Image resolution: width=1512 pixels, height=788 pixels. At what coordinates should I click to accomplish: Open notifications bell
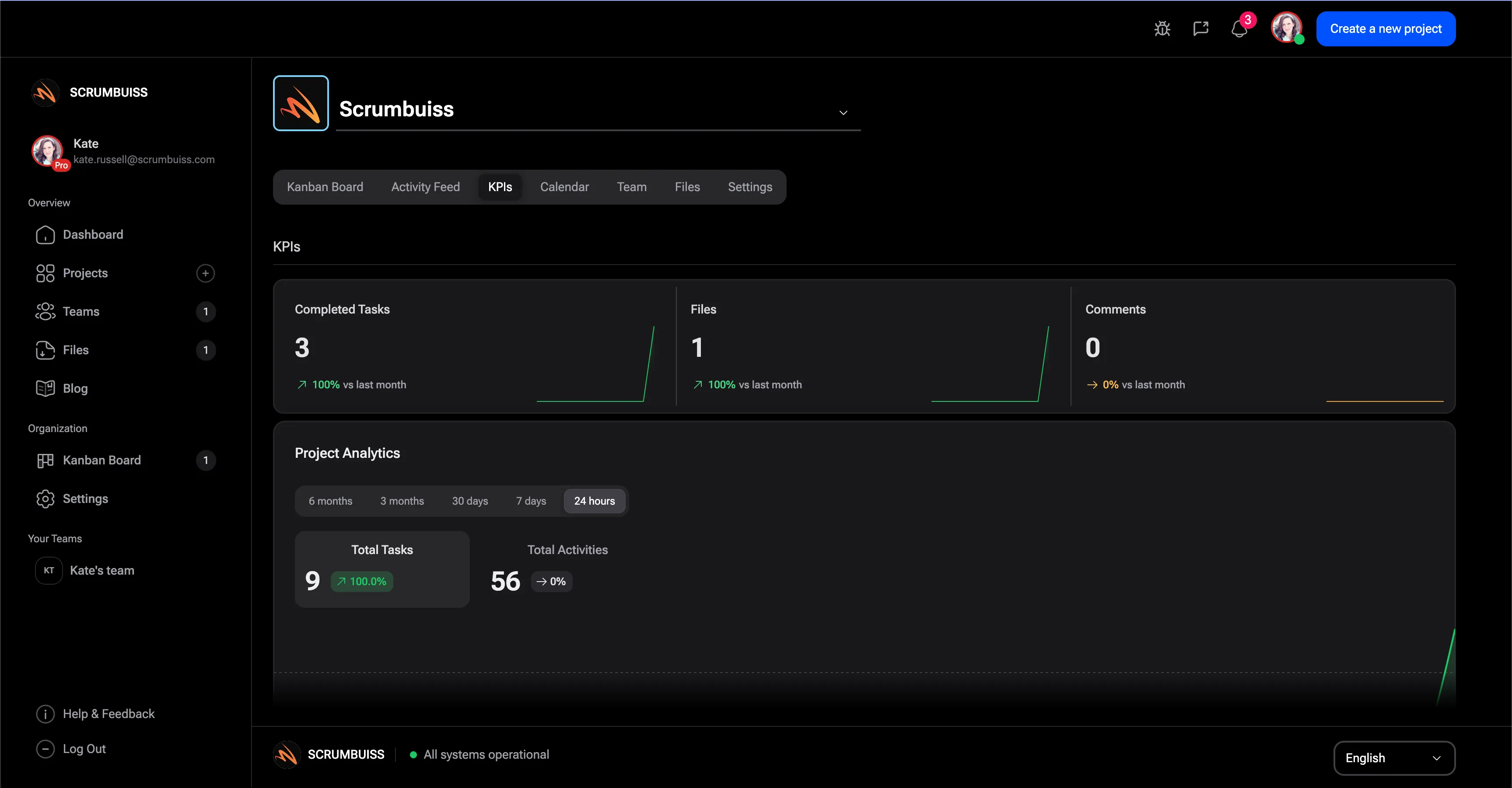[1239, 29]
